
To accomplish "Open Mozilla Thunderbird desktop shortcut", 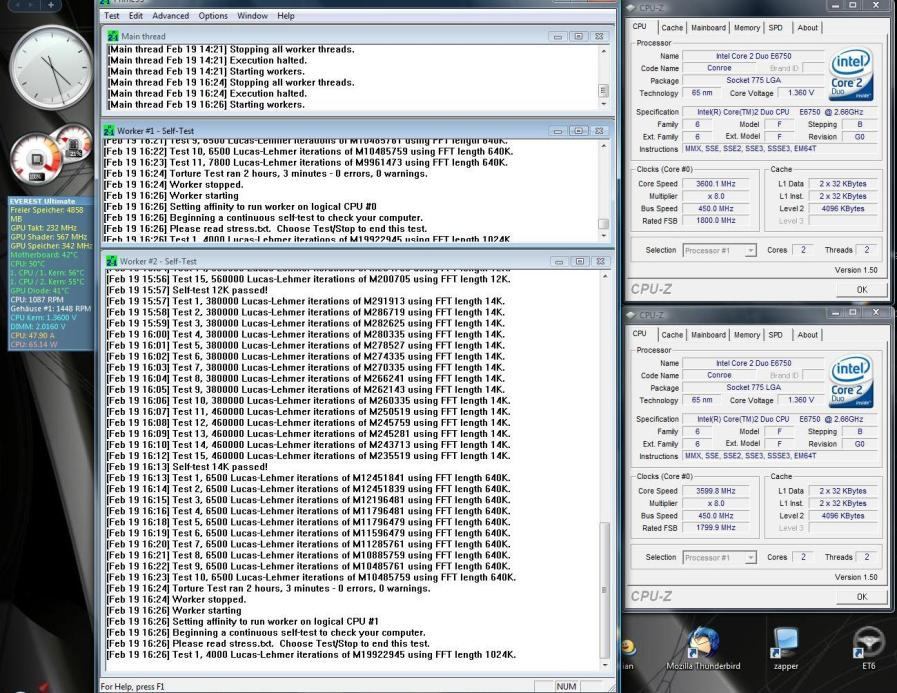I will [703, 650].
